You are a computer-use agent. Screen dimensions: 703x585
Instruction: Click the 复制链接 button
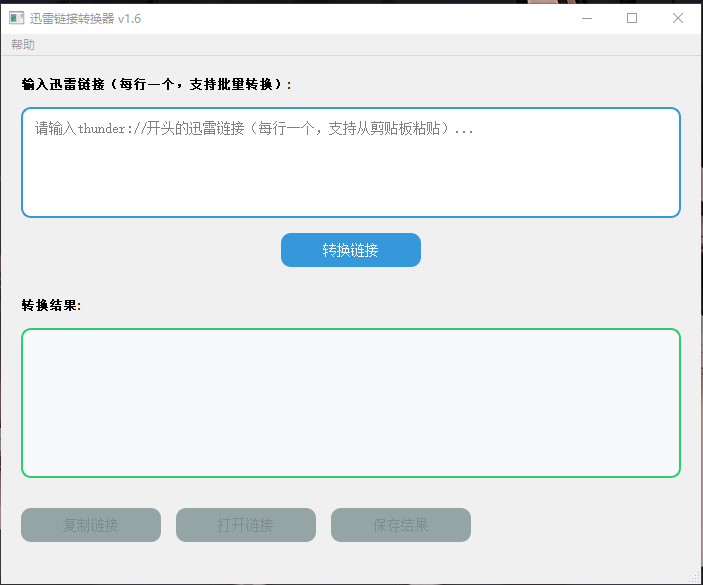point(91,524)
